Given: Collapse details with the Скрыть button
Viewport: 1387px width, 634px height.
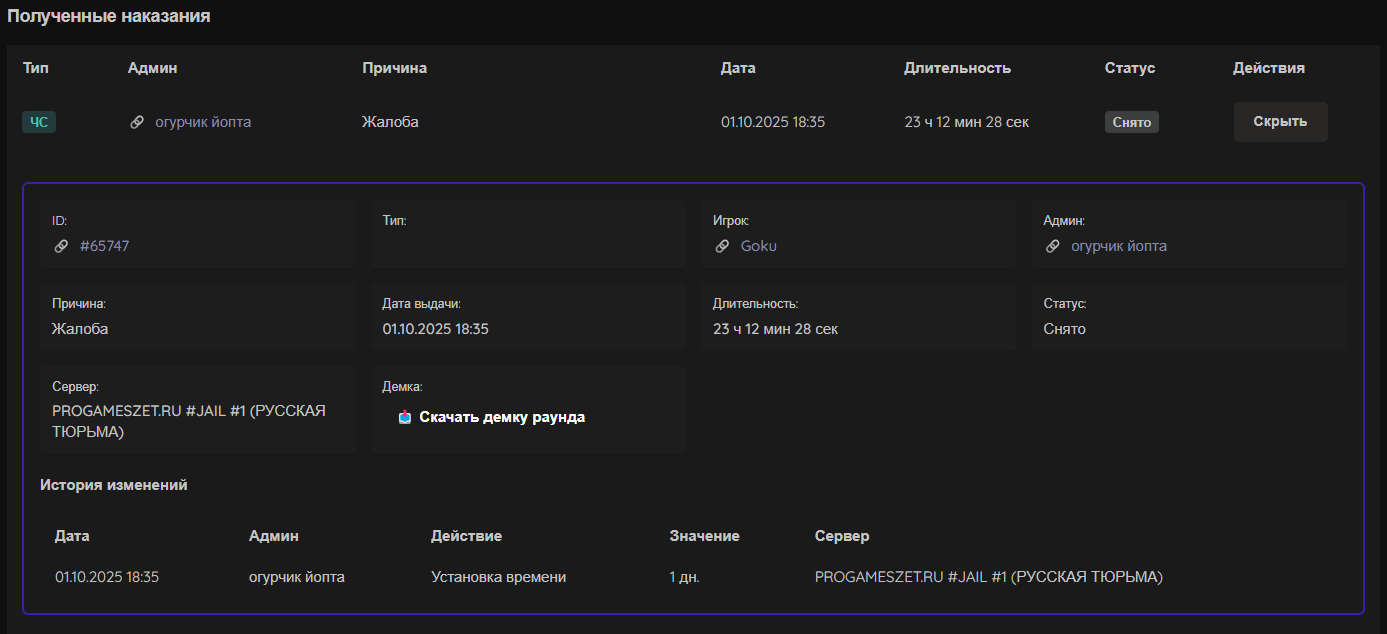Looking at the screenshot, I should point(1280,122).
